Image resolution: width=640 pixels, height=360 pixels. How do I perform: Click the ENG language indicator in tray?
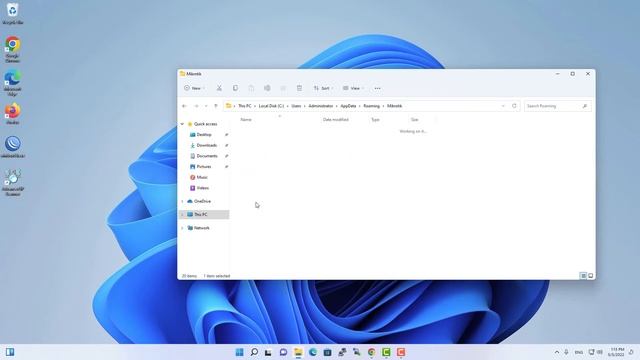[578, 352]
